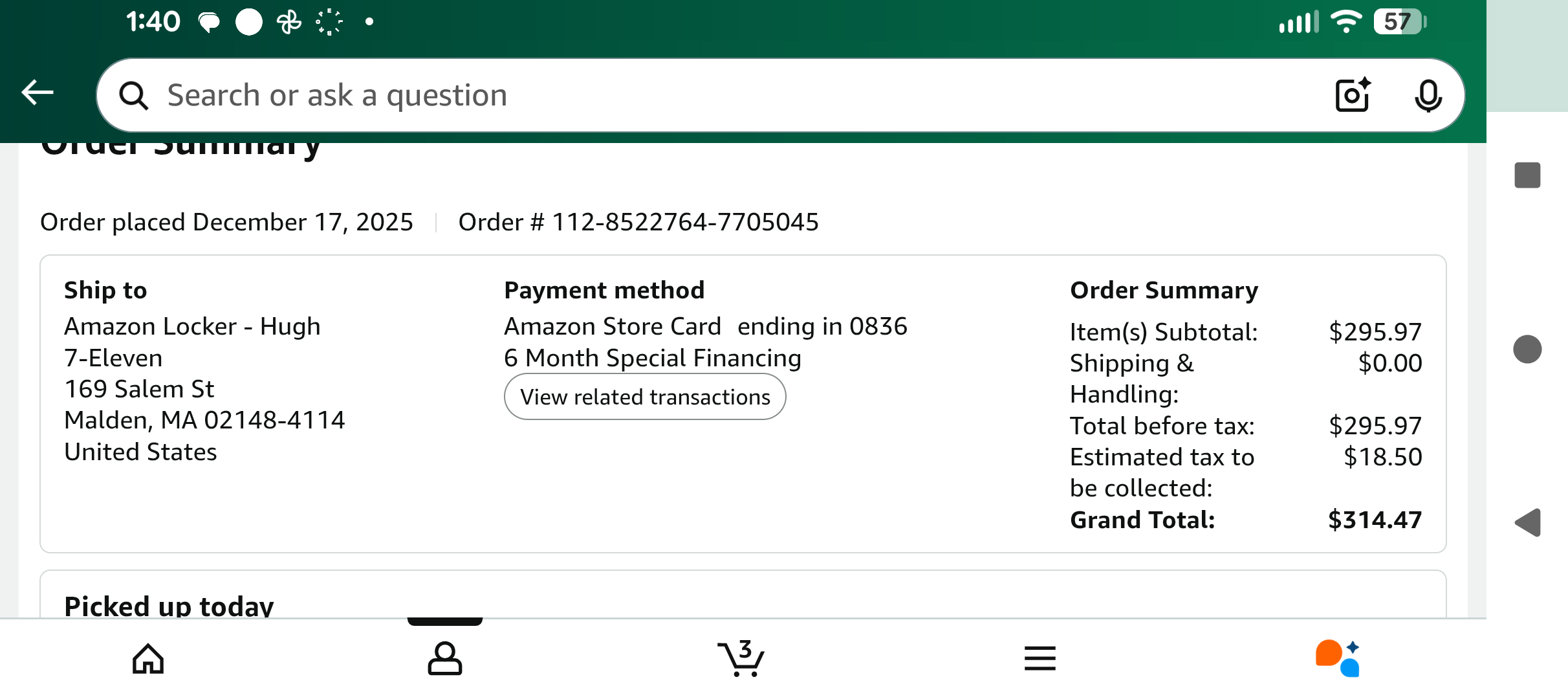Launch the Rufus AI assistant icon
Viewport: 1568px width, 699px height.
1337,658
